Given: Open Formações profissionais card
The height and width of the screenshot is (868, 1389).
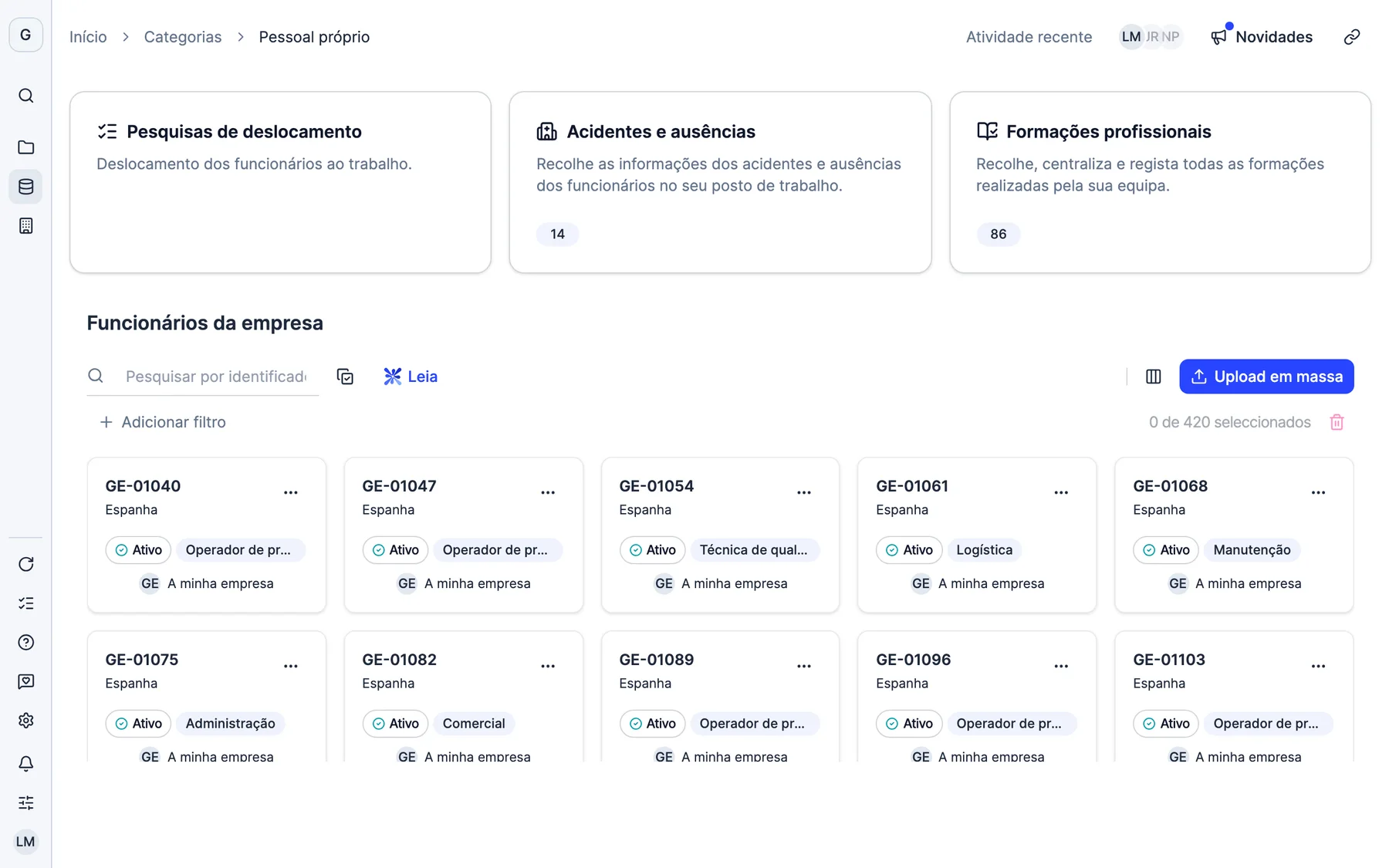Looking at the screenshot, I should point(1160,182).
